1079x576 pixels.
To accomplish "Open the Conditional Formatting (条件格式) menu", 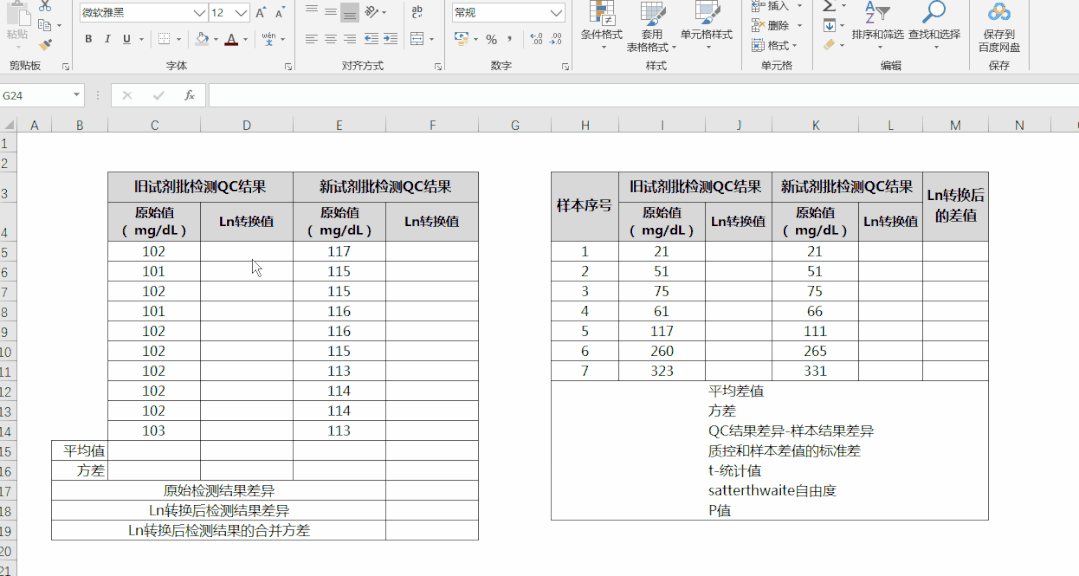I will 601,27.
